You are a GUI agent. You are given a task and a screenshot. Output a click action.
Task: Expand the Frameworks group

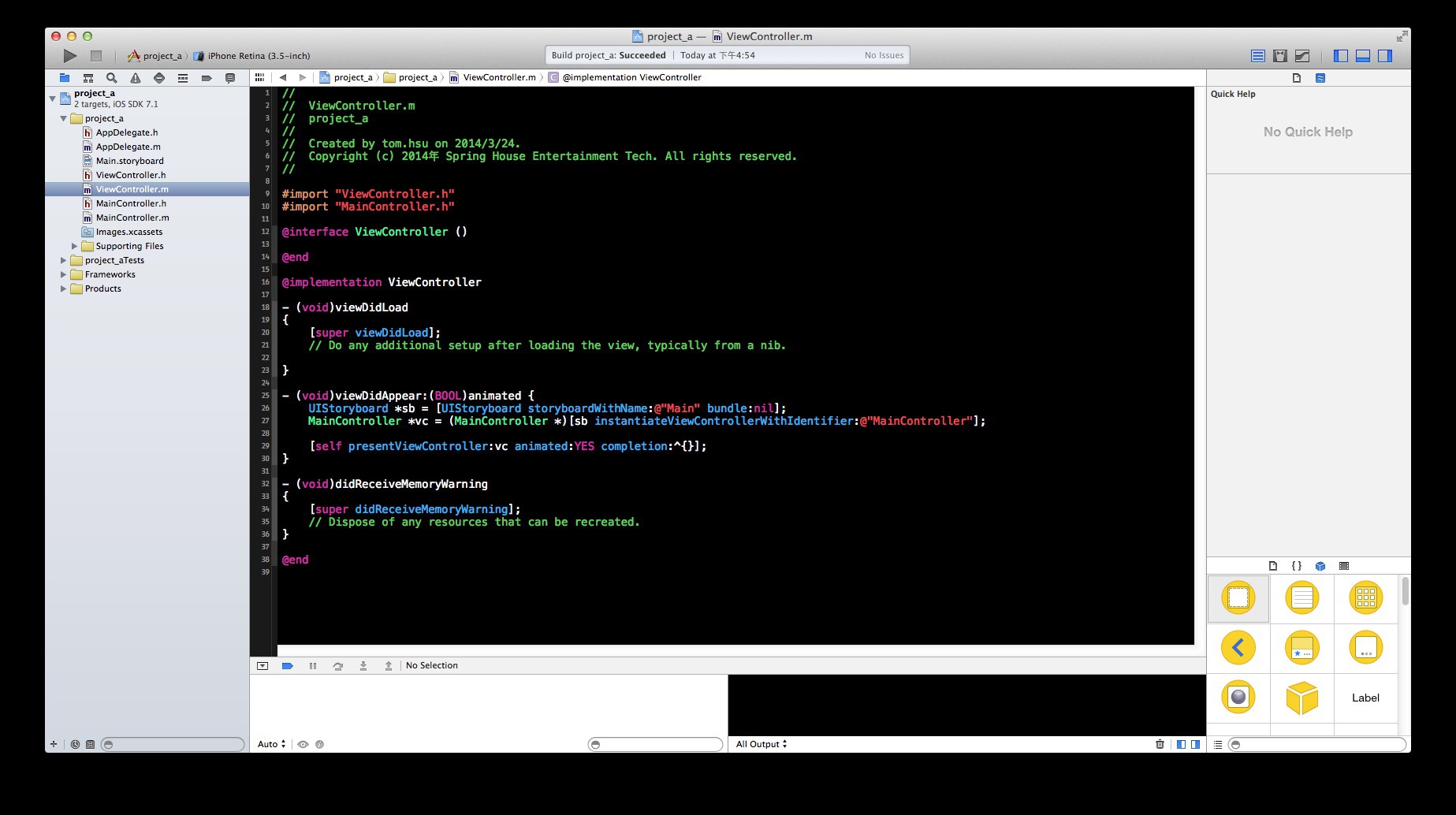(64, 274)
